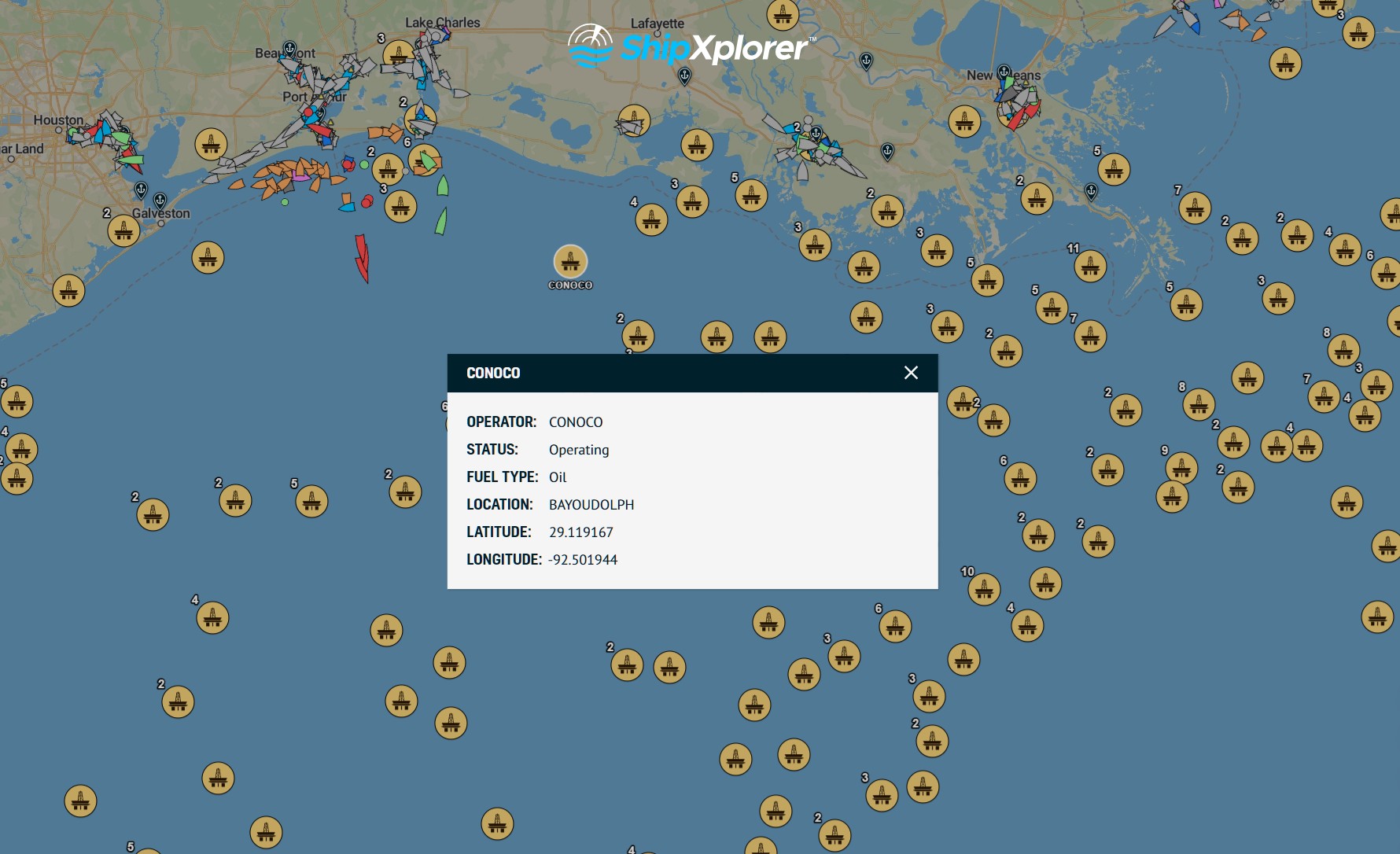Click the BAYOUDOLPH location value
1400x854 pixels.
591,505
